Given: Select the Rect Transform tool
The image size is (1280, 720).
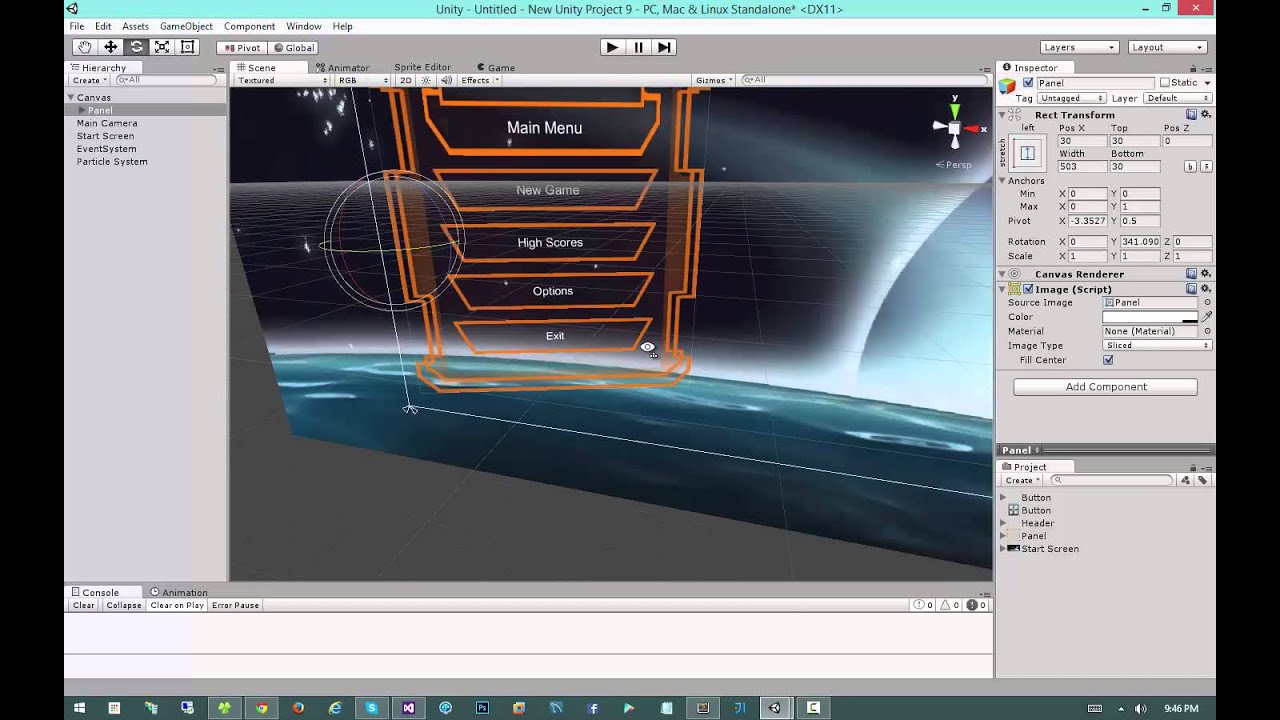Looking at the screenshot, I should (x=187, y=47).
